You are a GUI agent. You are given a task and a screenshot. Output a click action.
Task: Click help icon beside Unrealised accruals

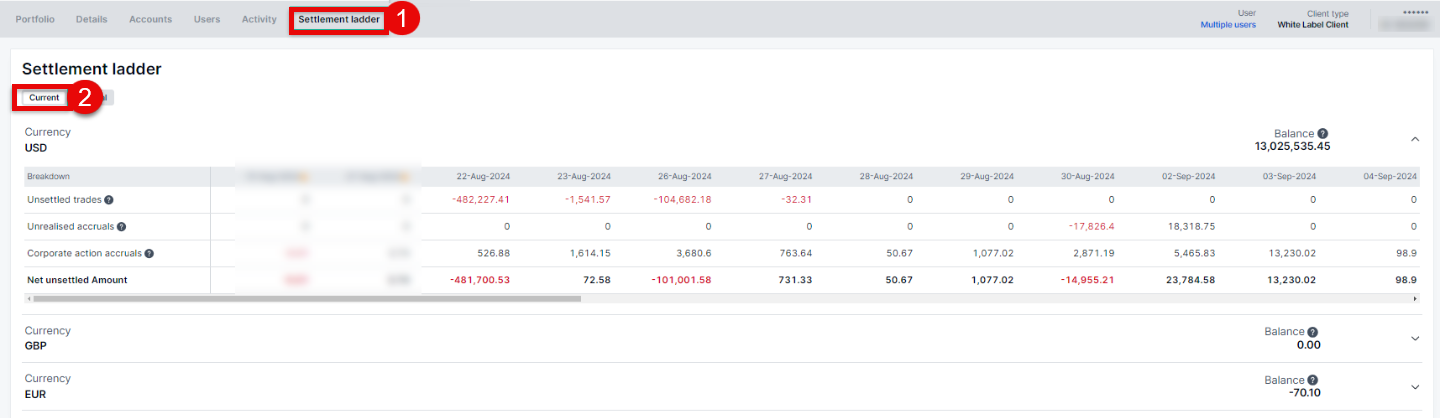coord(121,227)
